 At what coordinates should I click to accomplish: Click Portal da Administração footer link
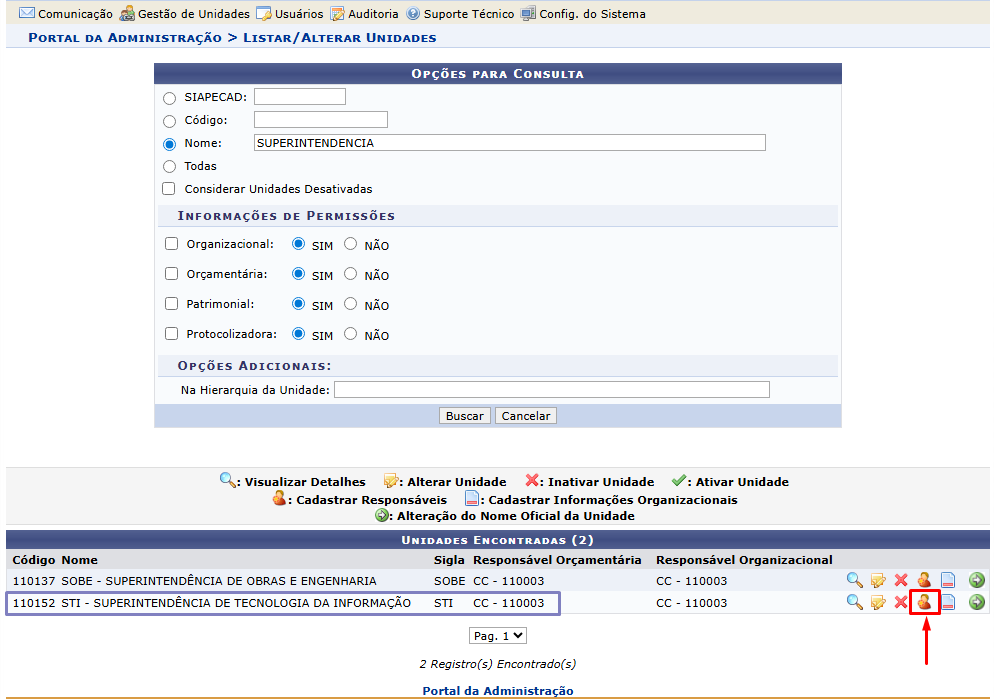498,691
